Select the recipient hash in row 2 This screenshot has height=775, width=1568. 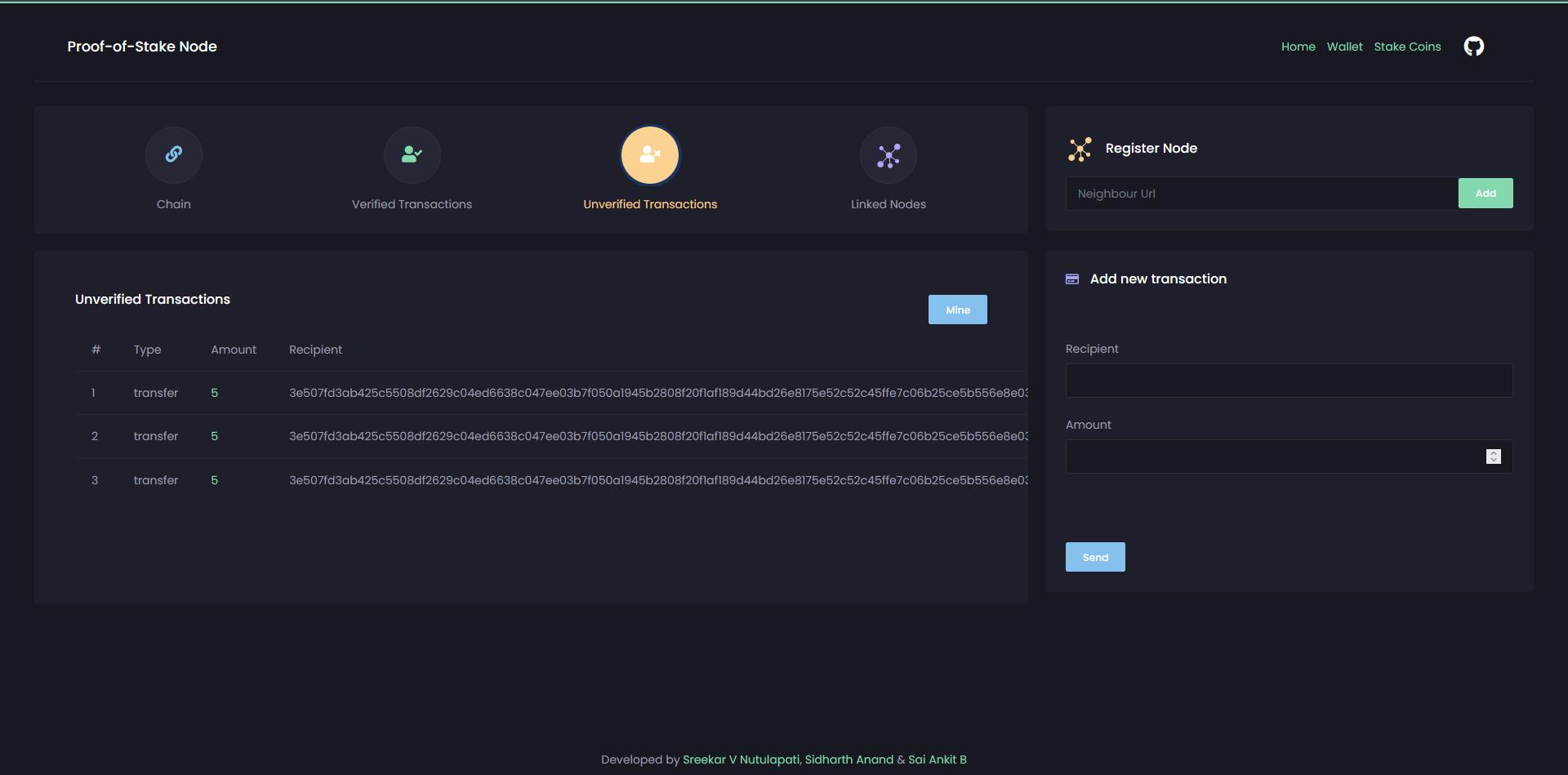pos(657,436)
